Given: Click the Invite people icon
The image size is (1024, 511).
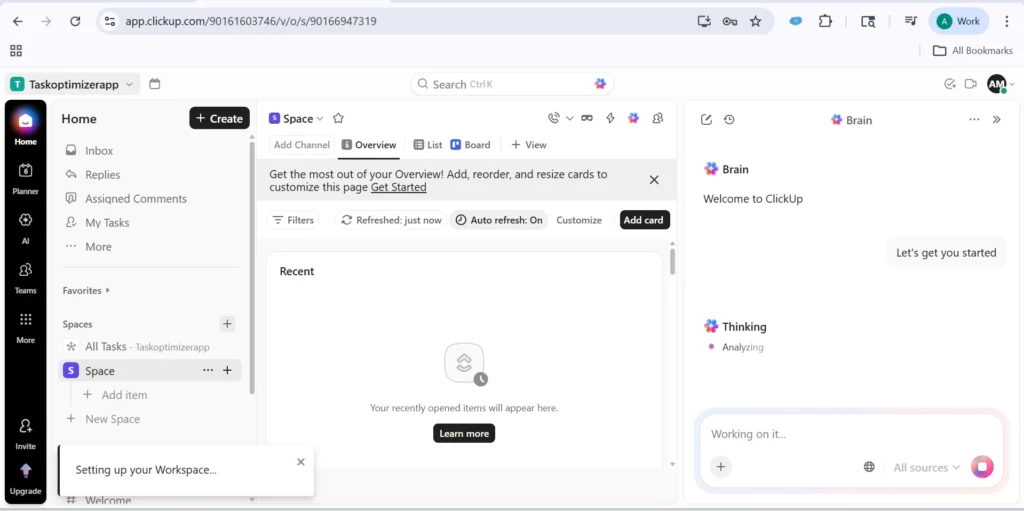Looking at the screenshot, I should (25, 427).
